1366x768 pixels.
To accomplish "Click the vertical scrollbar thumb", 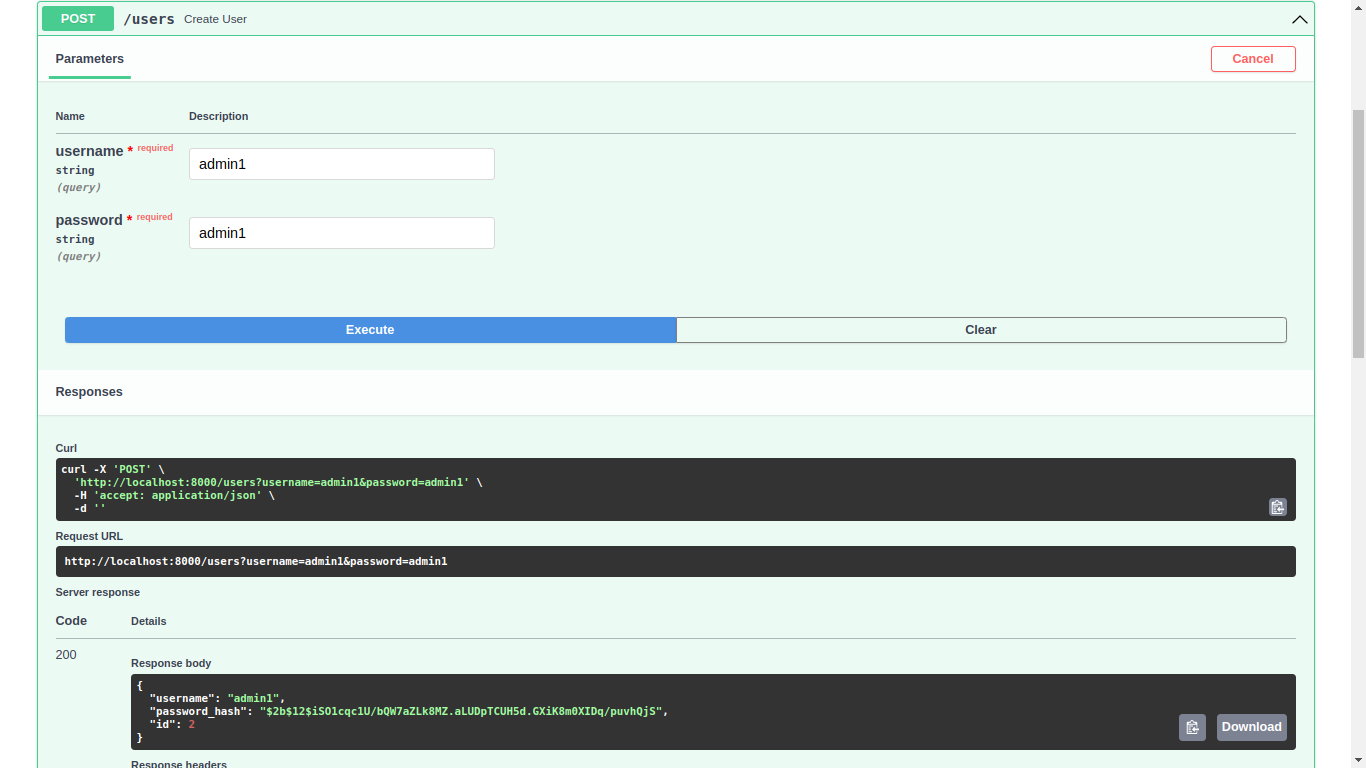I will (1357, 220).
